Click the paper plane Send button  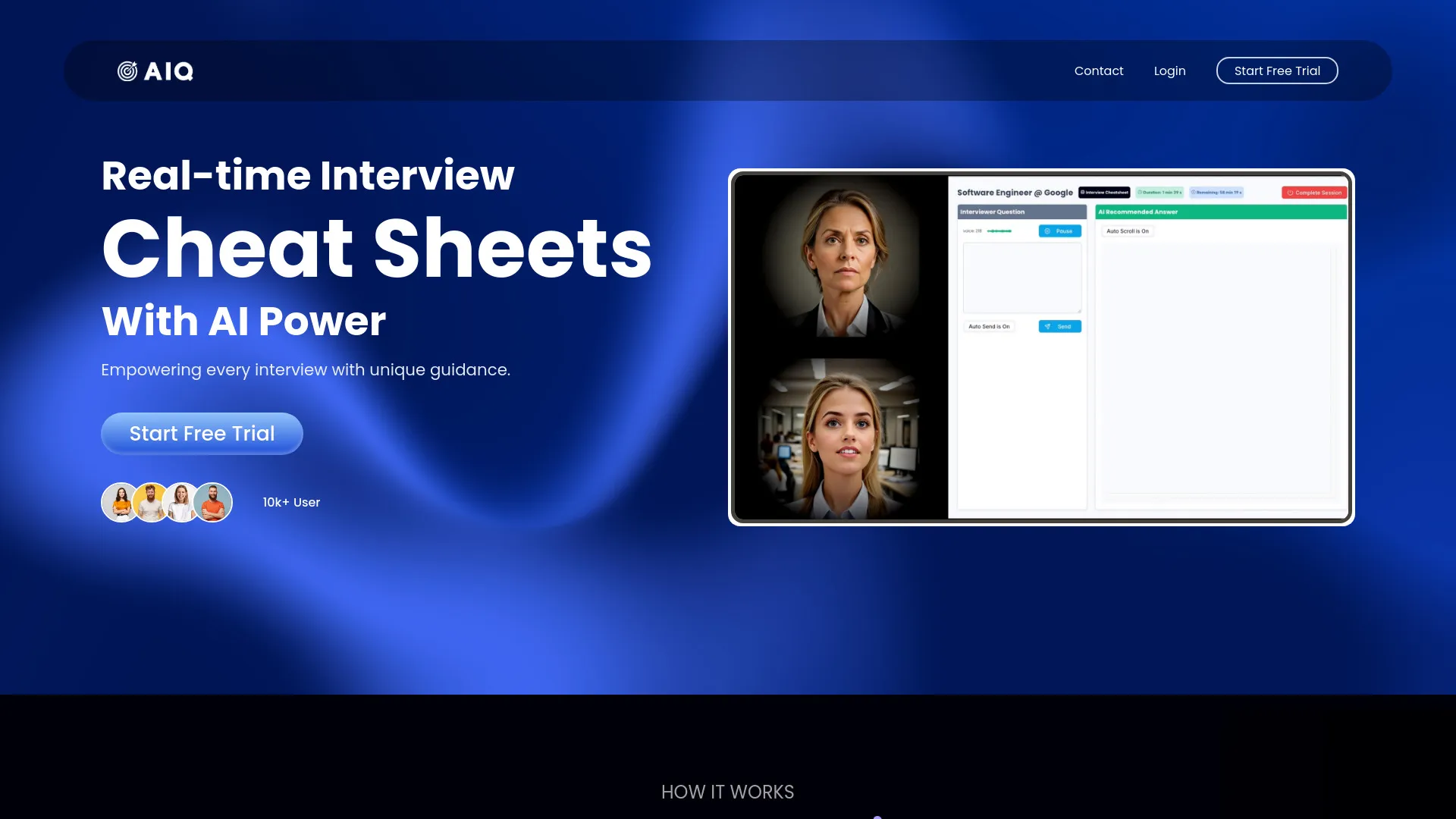[1059, 327]
